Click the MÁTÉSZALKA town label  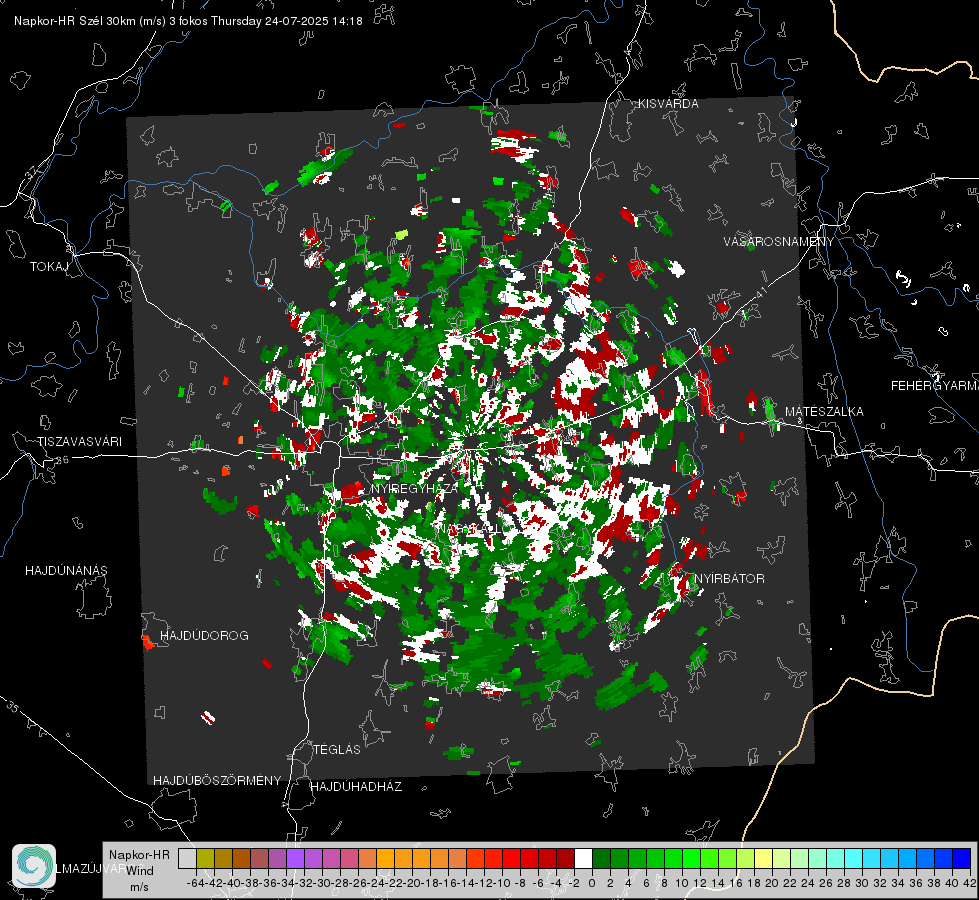pyautogui.click(x=824, y=412)
